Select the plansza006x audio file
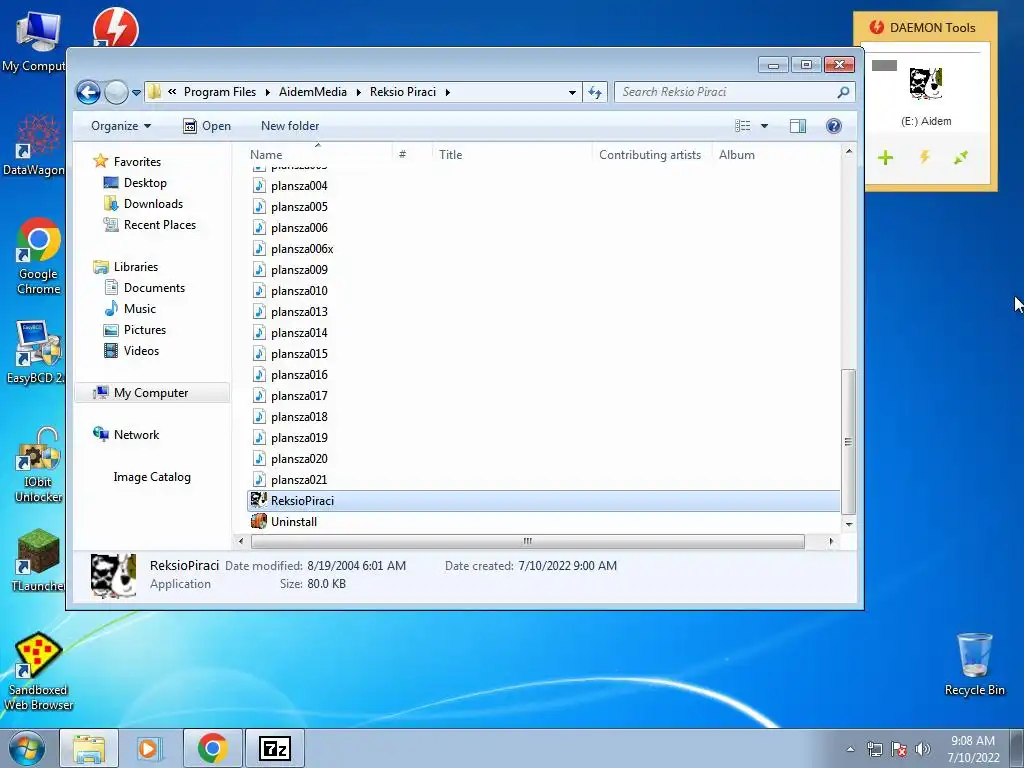 (302, 249)
